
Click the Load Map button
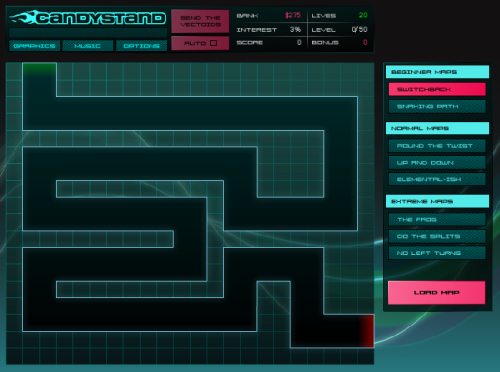point(437,292)
